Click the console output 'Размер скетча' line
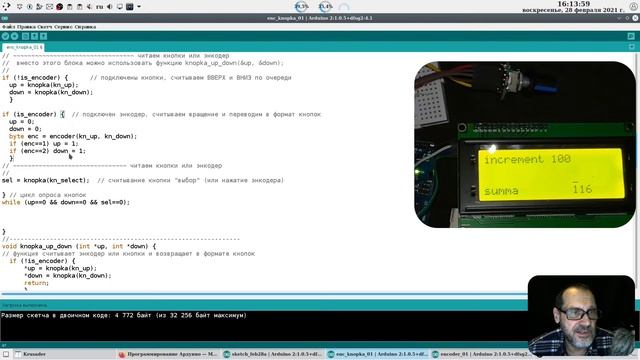This screenshot has width=640, height=360. pyautogui.click(x=124, y=315)
